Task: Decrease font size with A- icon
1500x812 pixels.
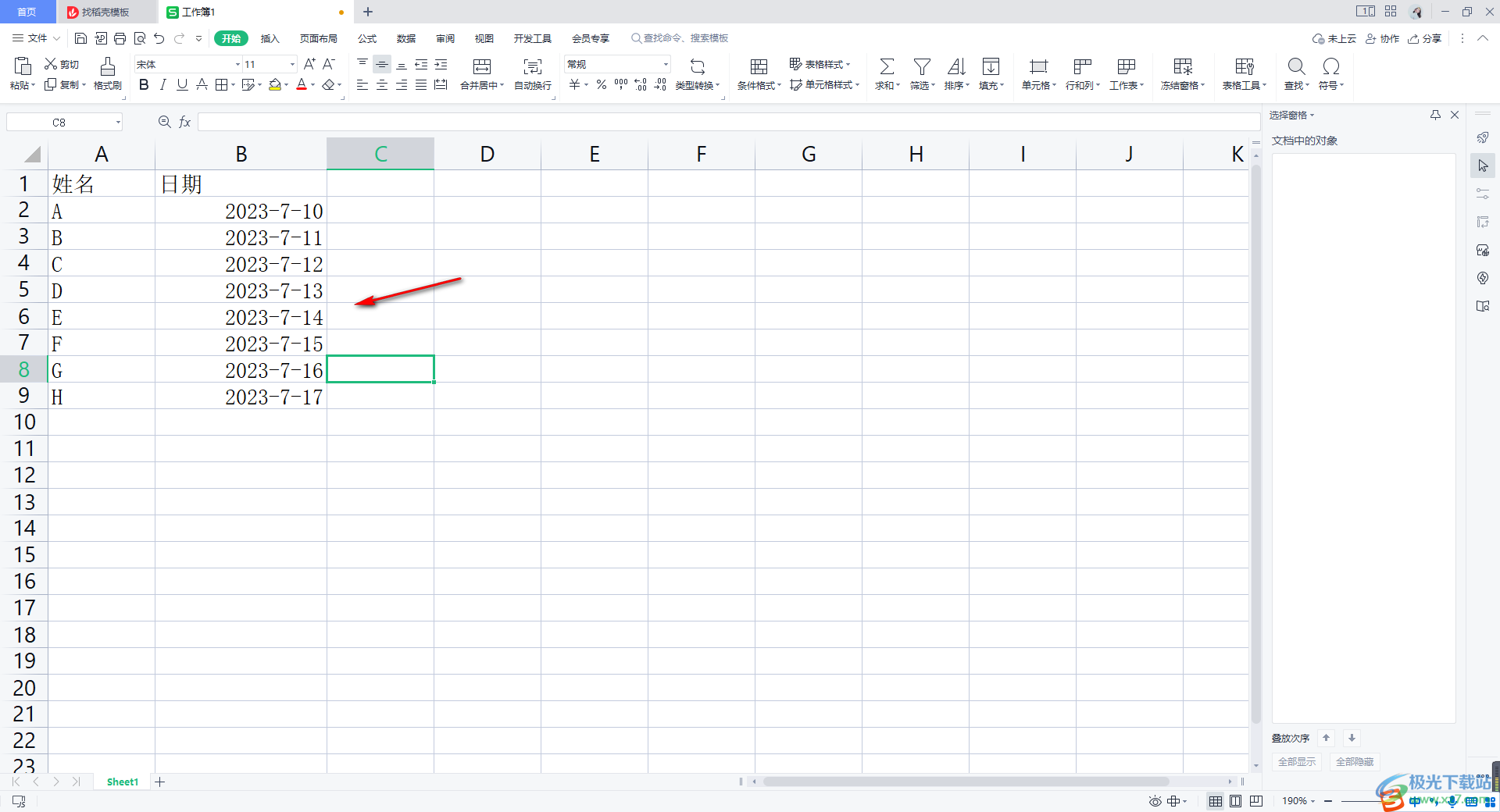Action: coord(329,64)
